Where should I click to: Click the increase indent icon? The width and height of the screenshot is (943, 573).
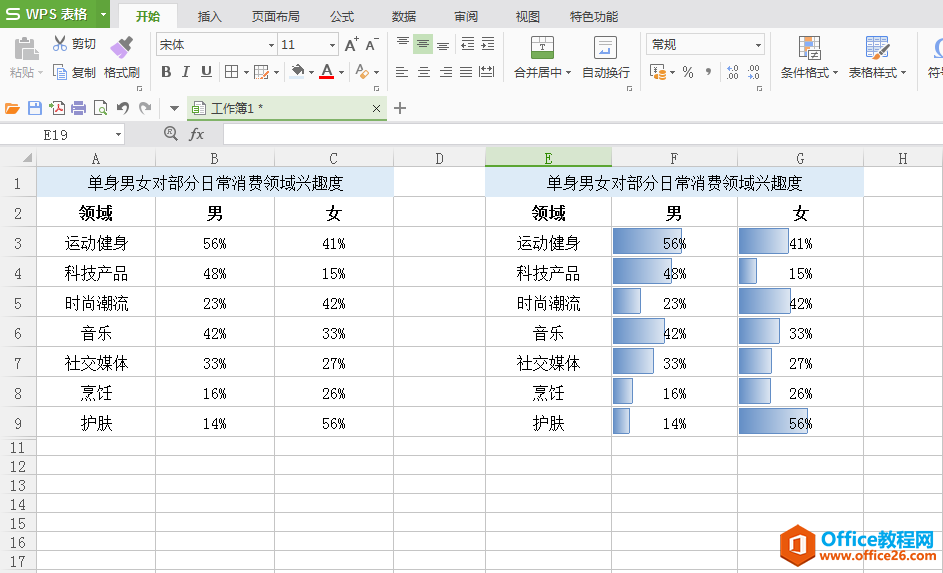[x=488, y=44]
